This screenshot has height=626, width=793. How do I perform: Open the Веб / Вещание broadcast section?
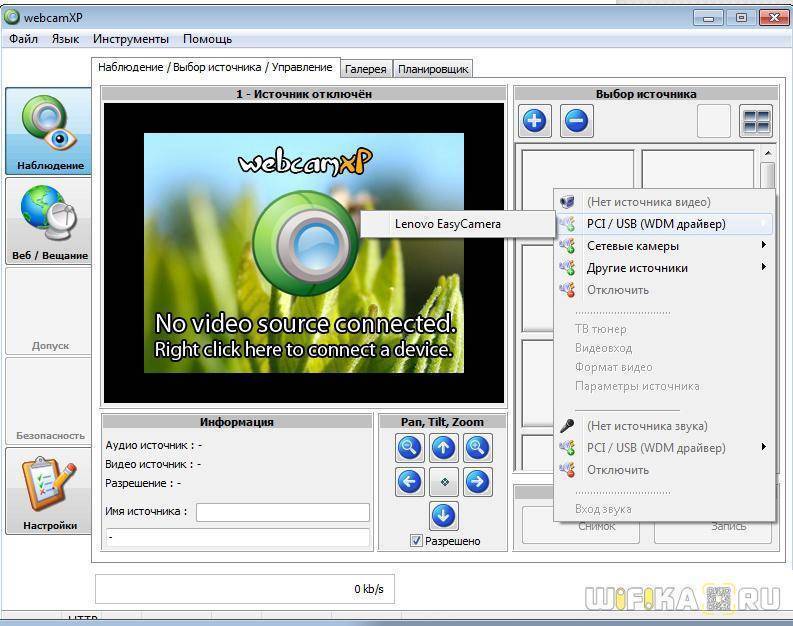(x=49, y=221)
